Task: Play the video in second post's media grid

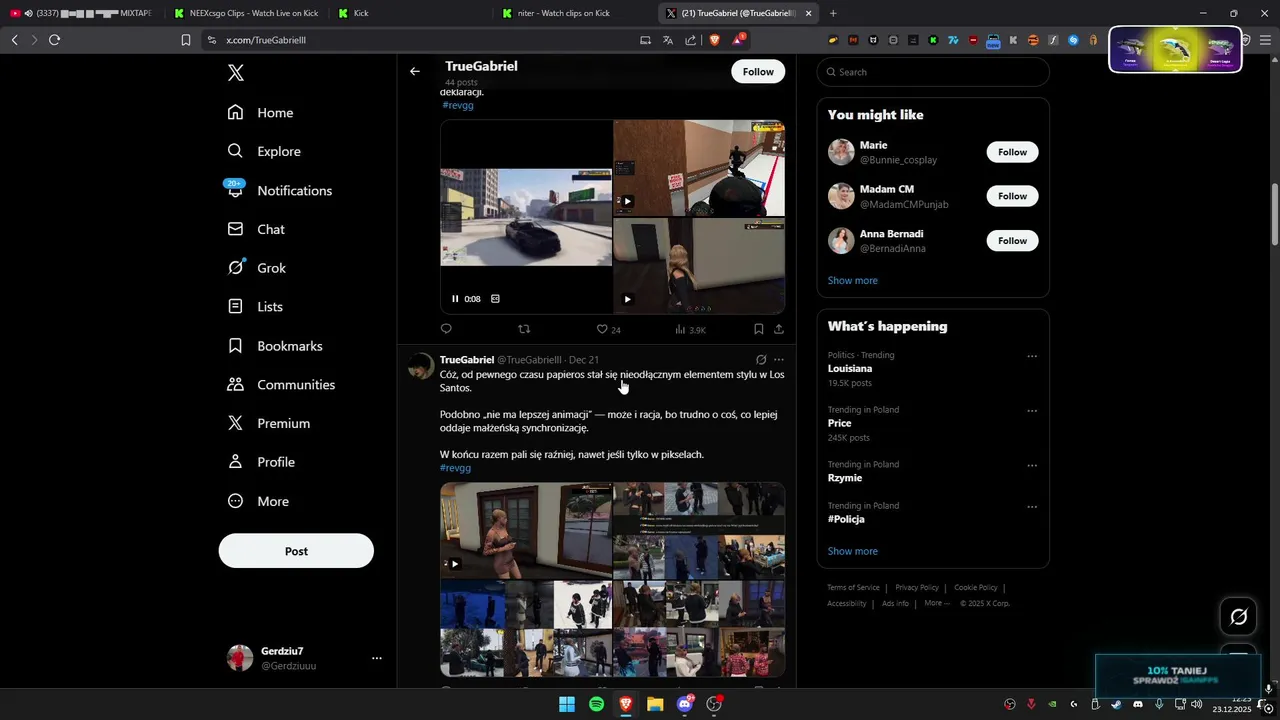Action: 454,564
